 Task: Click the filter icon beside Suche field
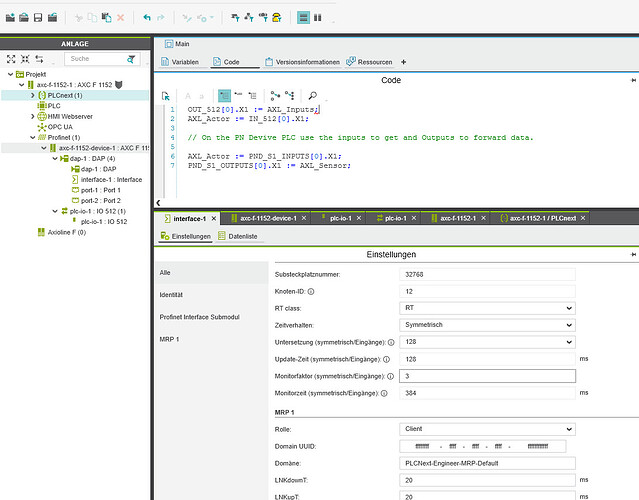[x=131, y=58]
